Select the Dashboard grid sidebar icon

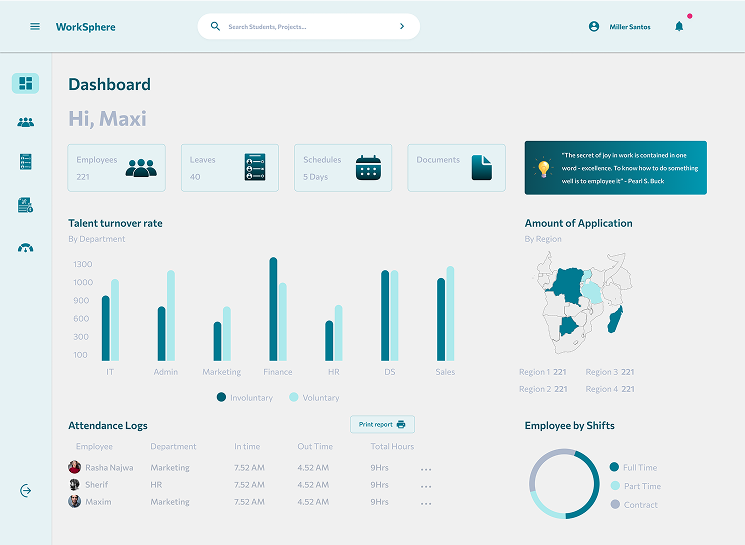pyautogui.click(x=26, y=83)
